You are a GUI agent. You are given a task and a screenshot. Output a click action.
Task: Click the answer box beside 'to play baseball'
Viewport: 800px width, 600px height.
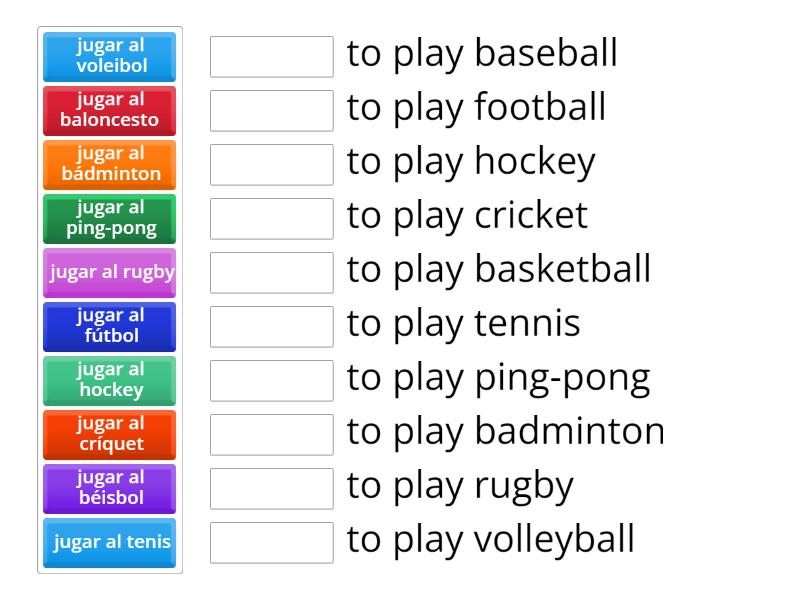point(271,57)
